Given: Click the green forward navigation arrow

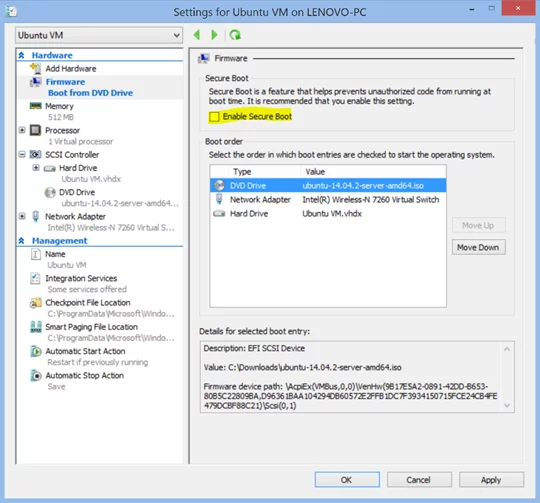Looking at the screenshot, I should (214, 35).
